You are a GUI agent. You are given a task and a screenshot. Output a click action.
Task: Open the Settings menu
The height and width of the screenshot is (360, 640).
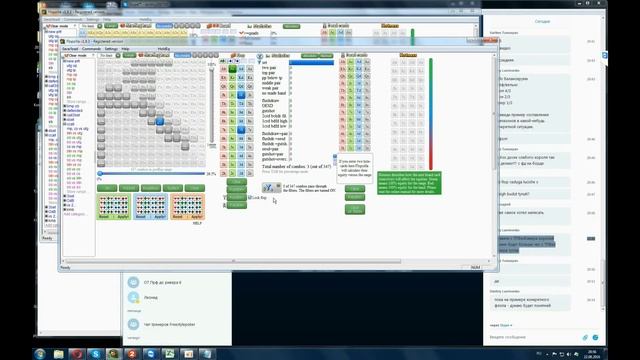click(111, 49)
